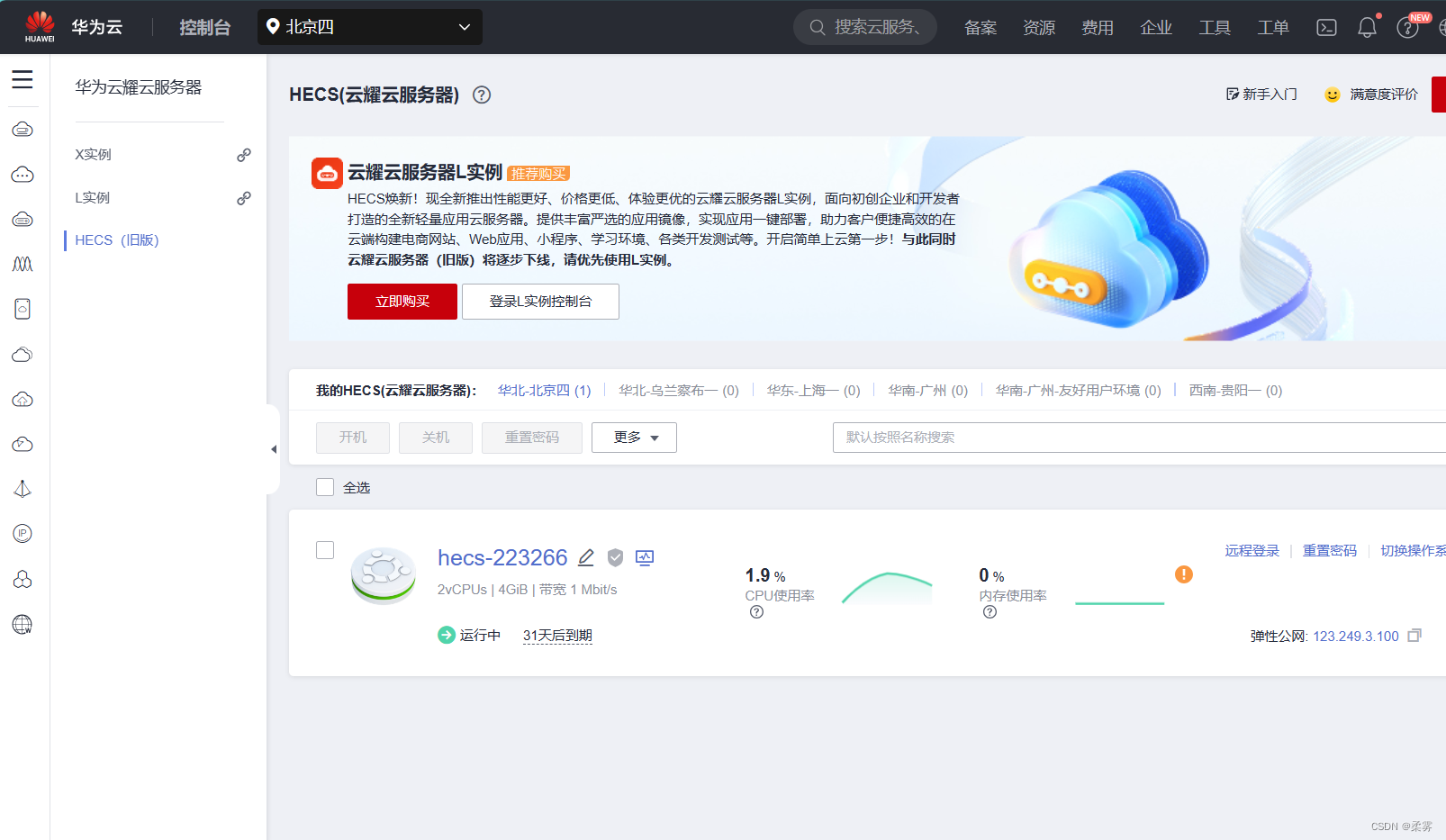Image resolution: width=1446 pixels, height=840 pixels.
Task: Open the 资源 top menu
Action: tap(1039, 28)
